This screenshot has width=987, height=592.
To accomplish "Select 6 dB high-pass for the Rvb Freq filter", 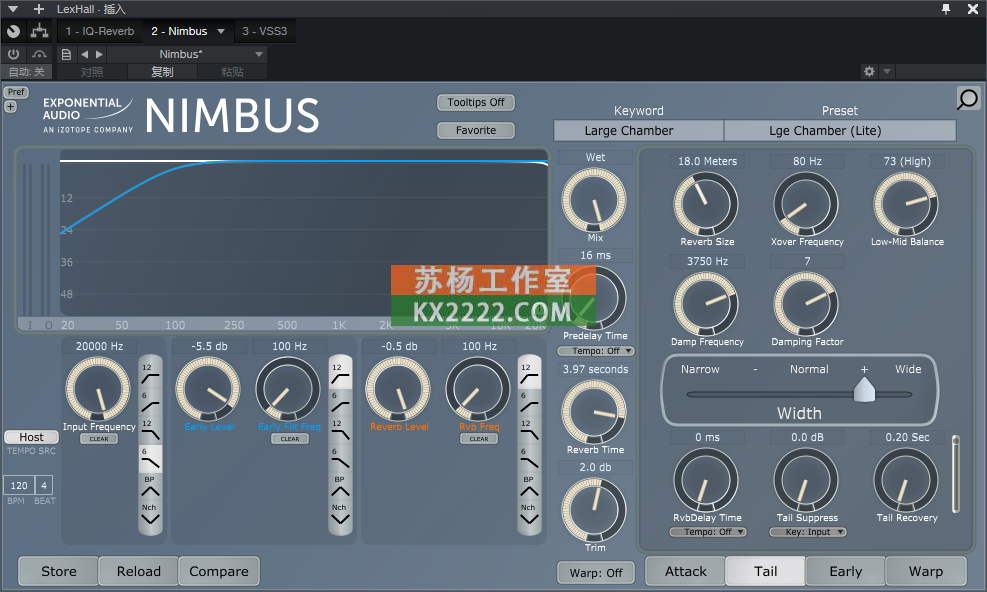I will coord(529,402).
